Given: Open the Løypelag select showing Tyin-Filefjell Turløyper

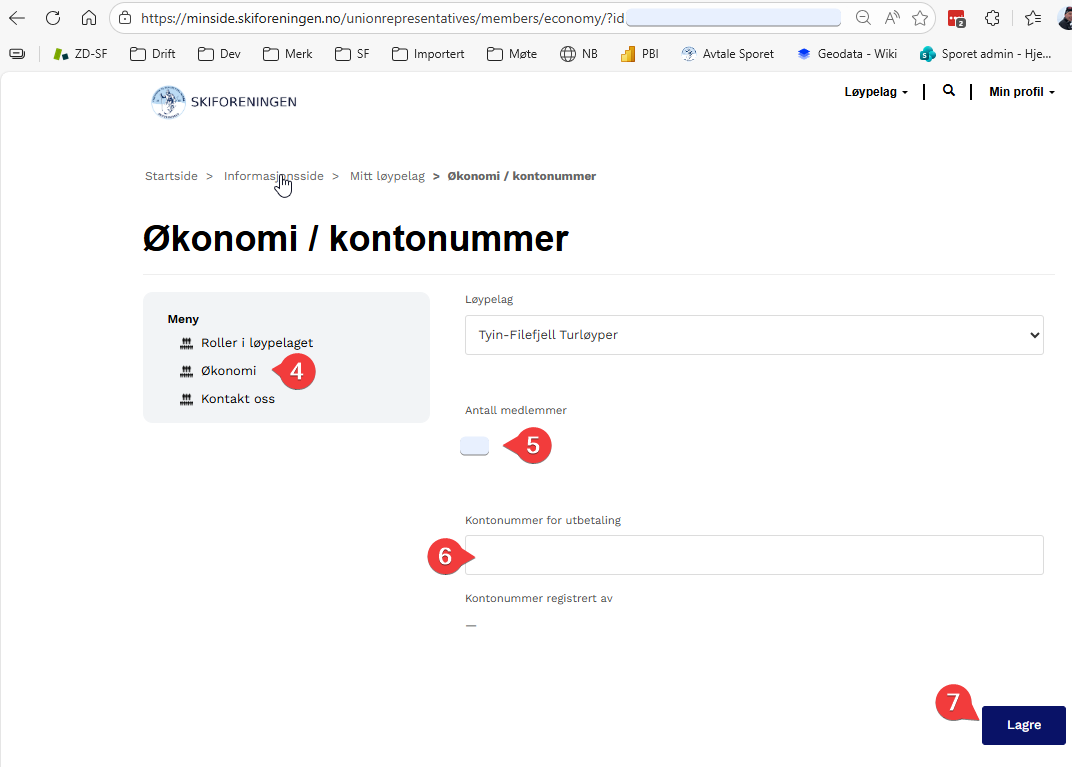Looking at the screenshot, I should tap(753, 335).
